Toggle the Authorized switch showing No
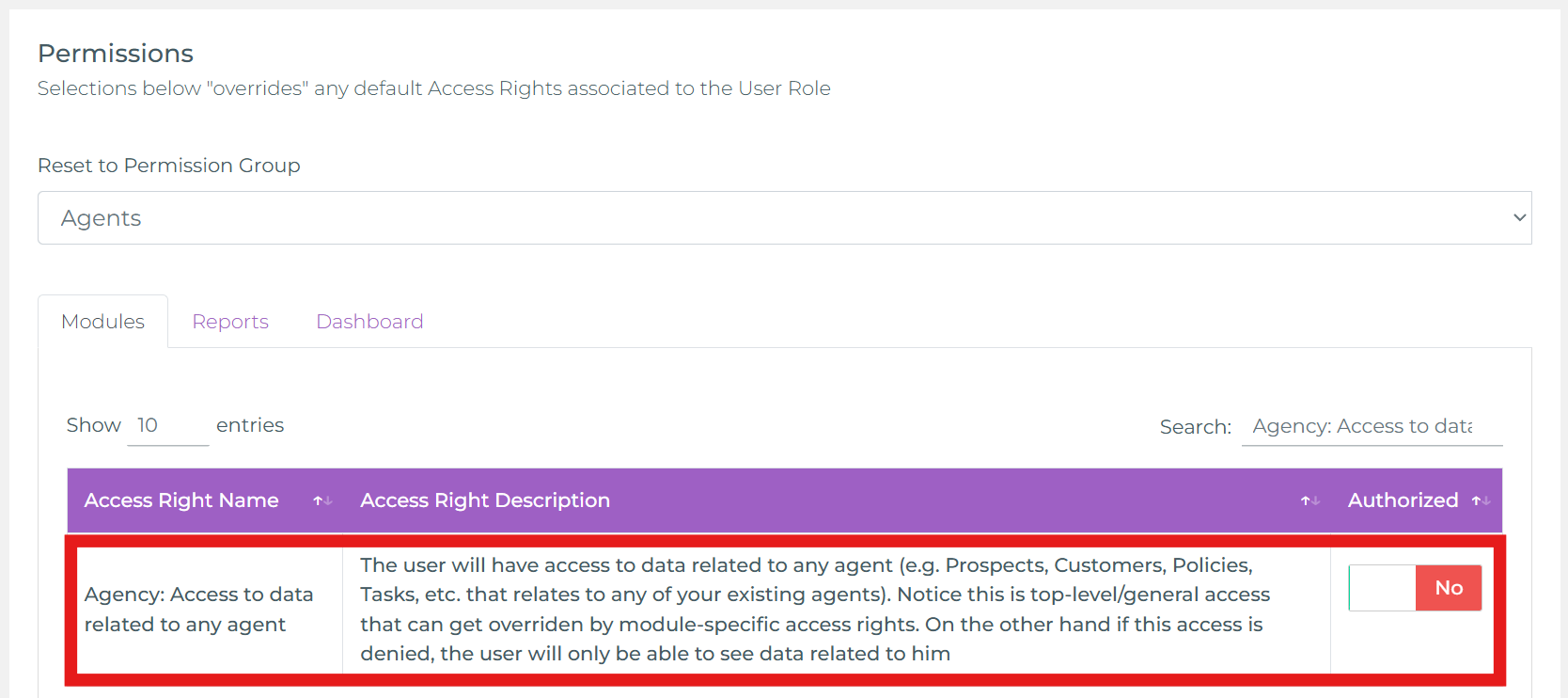Screen dimensions: 1568x698 click(1415, 588)
